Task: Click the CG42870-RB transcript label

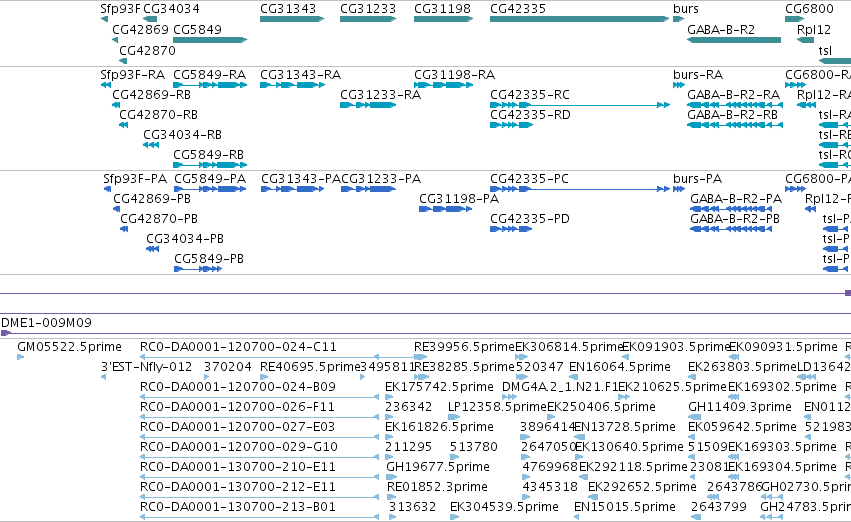Action: click(x=158, y=114)
